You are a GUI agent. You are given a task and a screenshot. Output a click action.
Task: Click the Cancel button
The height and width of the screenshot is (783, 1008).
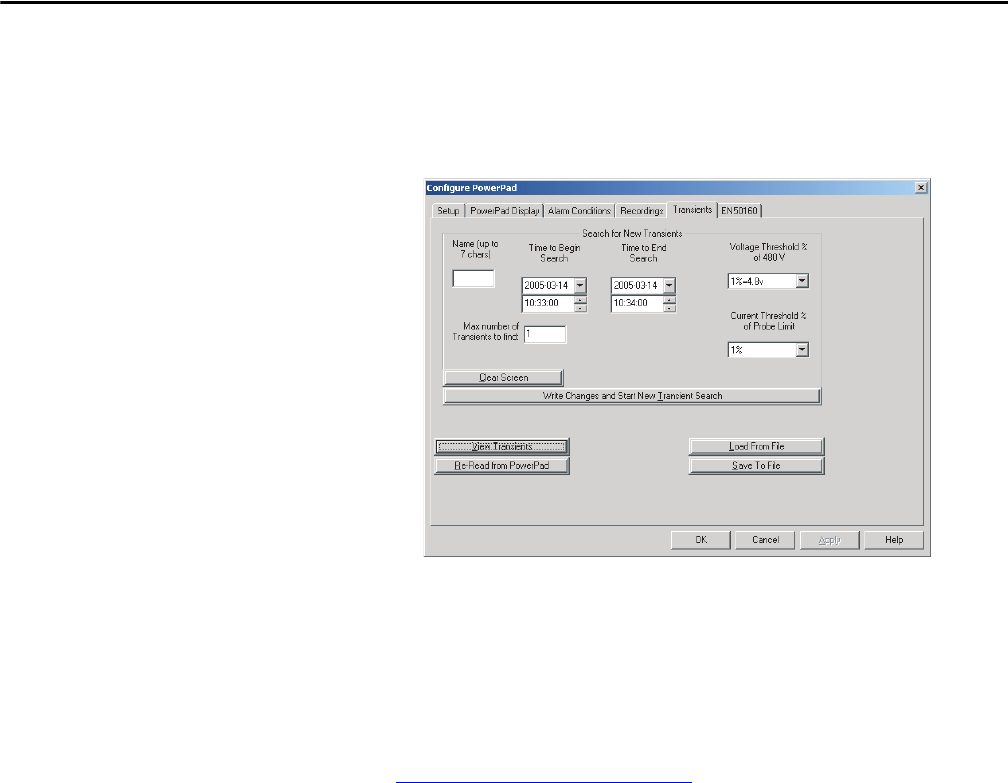point(765,540)
